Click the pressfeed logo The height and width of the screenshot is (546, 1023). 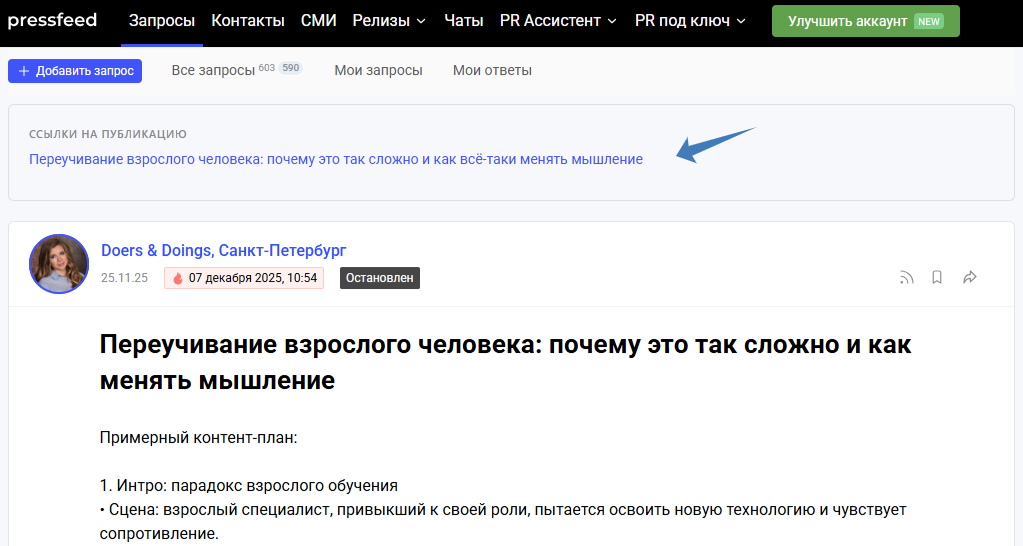tap(52, 20)
